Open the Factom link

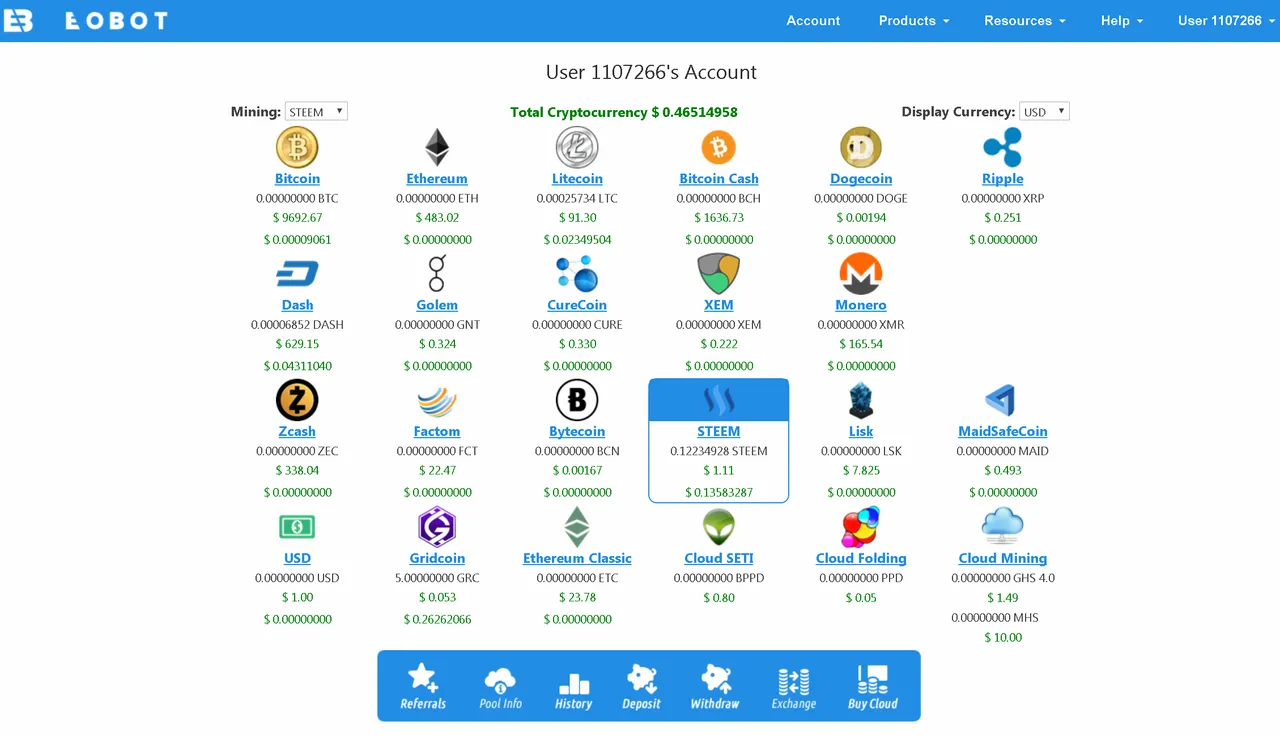pyautogui.click(x=437, y=431)
